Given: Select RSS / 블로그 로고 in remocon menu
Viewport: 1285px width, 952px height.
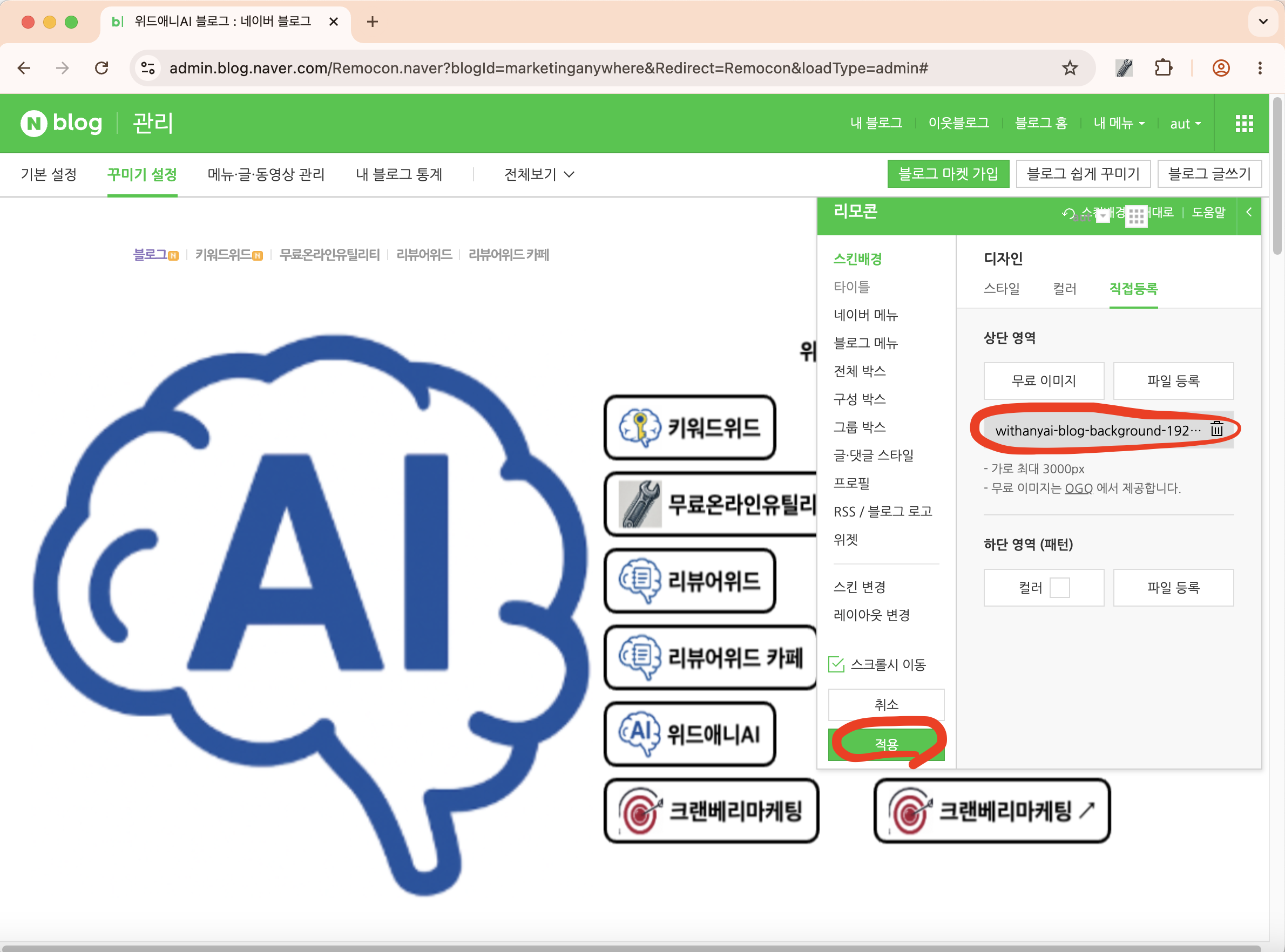Looking at the screenshot, I should click(883, 511).
